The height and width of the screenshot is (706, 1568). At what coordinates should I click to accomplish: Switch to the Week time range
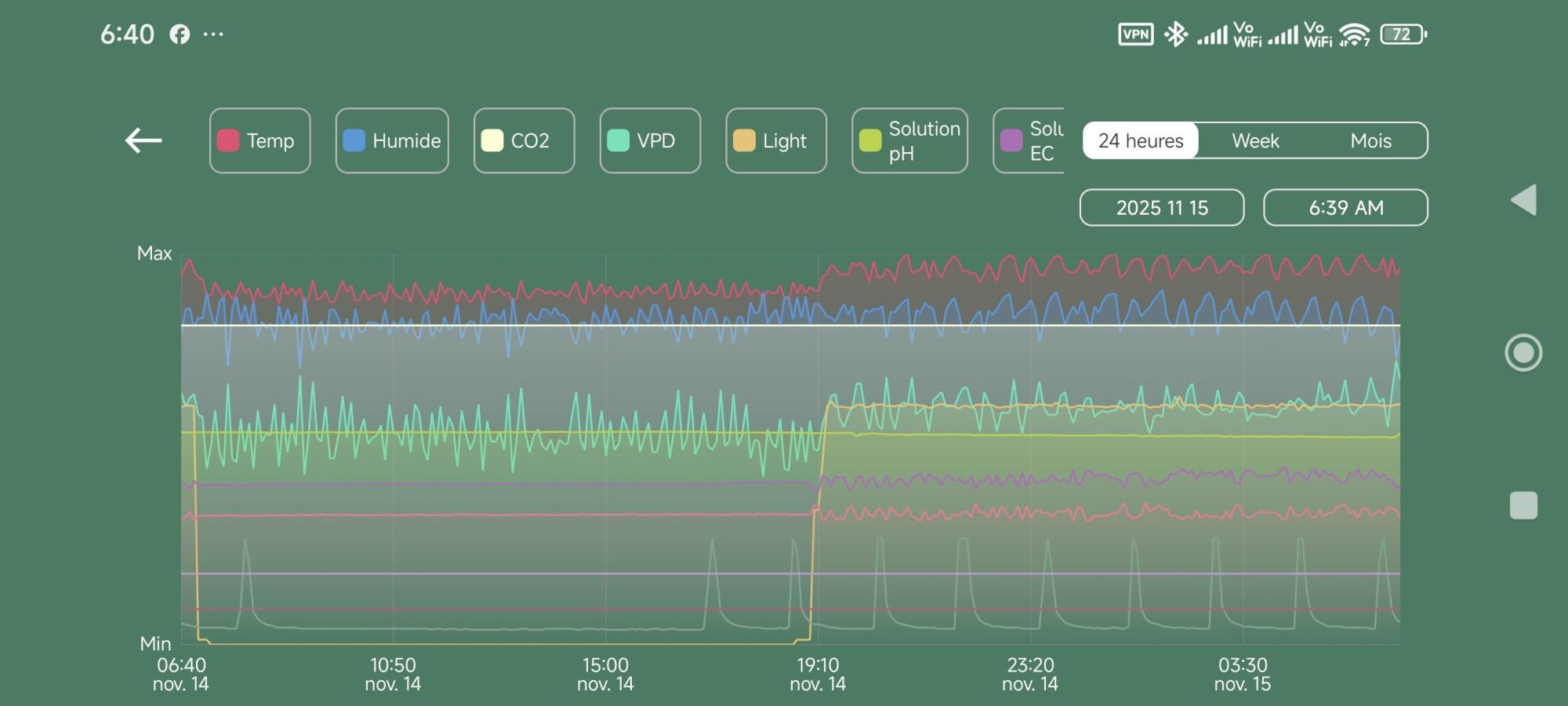click(1255, 140)
